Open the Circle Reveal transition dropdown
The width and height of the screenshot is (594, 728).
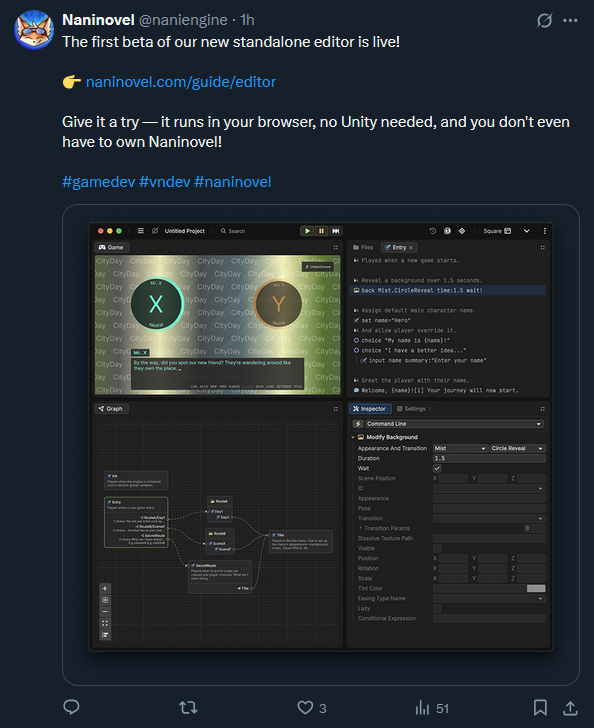tap(517, 448)
